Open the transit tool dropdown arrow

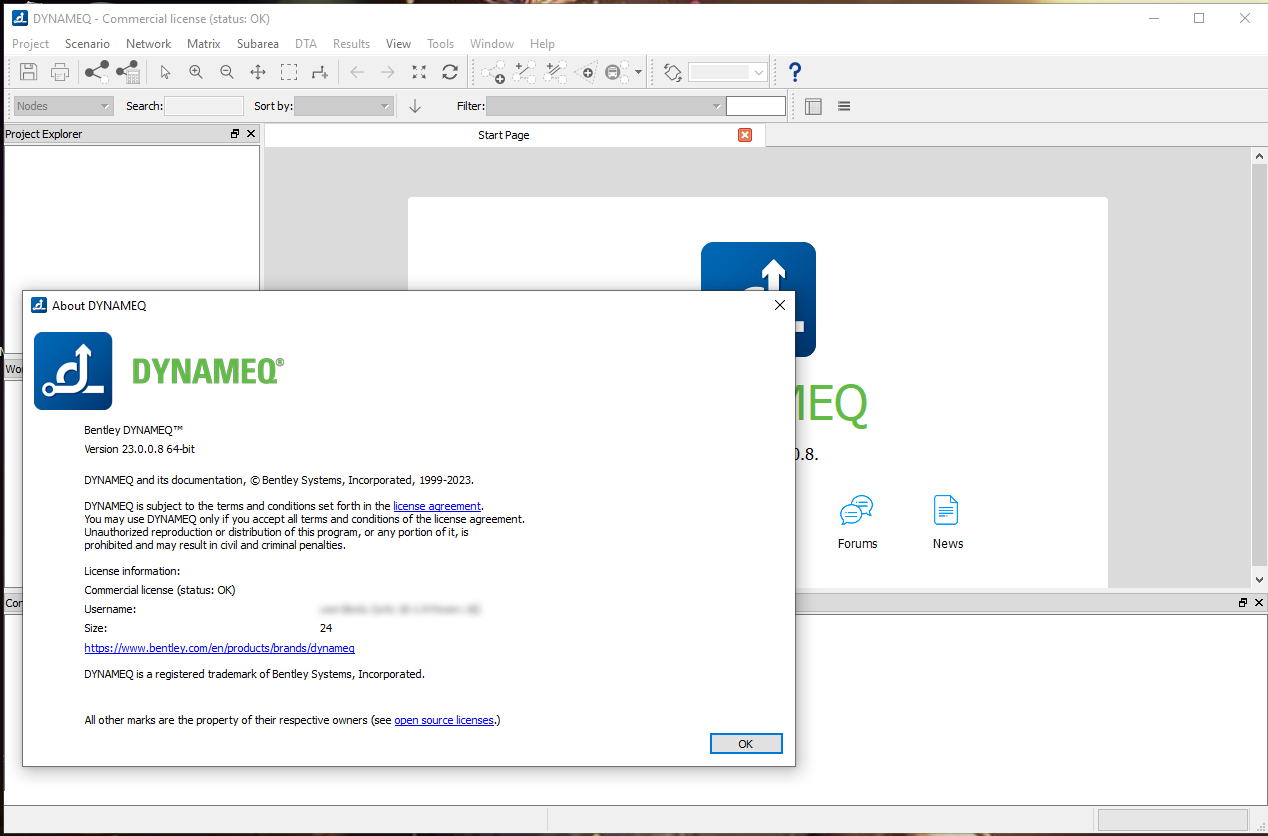tap(638, 72)
